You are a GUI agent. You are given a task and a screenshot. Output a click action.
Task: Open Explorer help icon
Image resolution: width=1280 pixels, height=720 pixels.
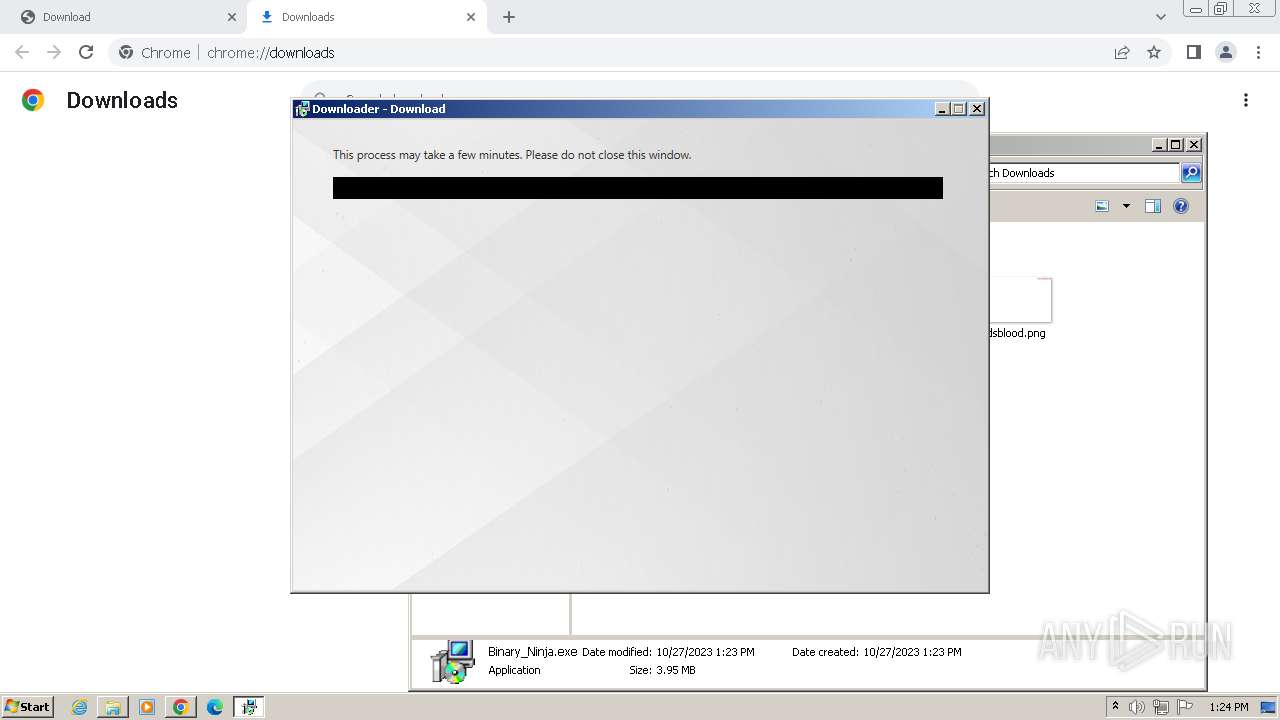click(1181, 206)
